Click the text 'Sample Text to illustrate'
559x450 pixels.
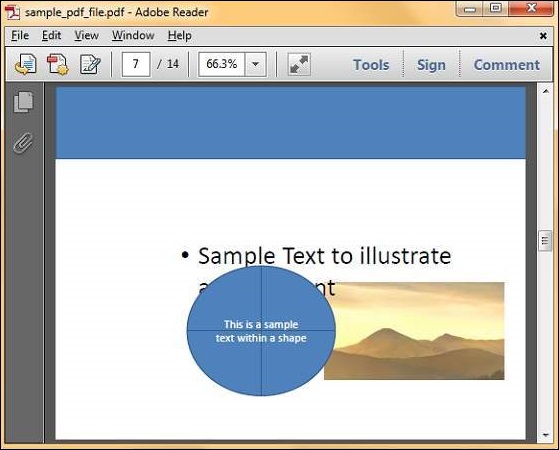324,256
